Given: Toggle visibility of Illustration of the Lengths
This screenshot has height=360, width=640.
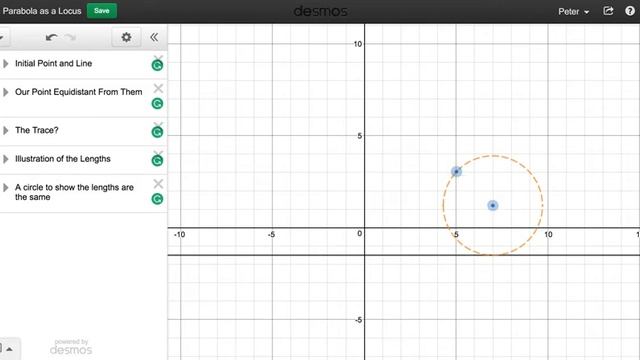Looking at the screenshot, I should (157, 161).
